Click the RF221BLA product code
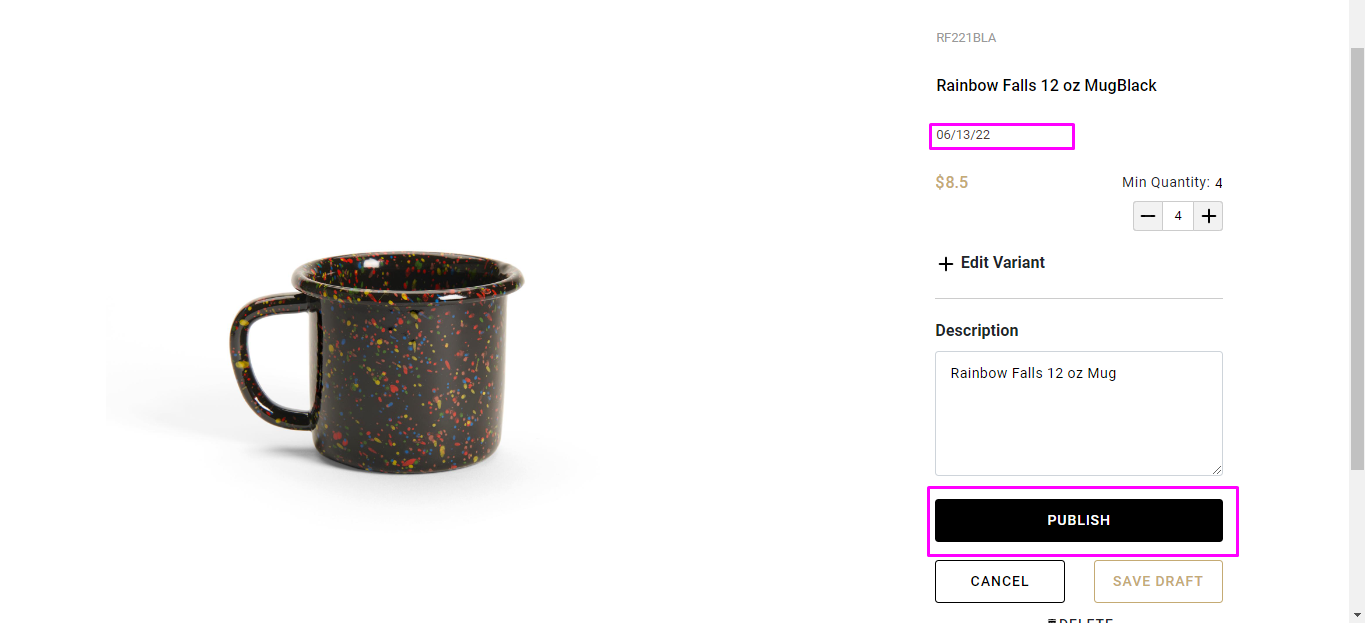The image size is (1365, 623). click(966, 38)
